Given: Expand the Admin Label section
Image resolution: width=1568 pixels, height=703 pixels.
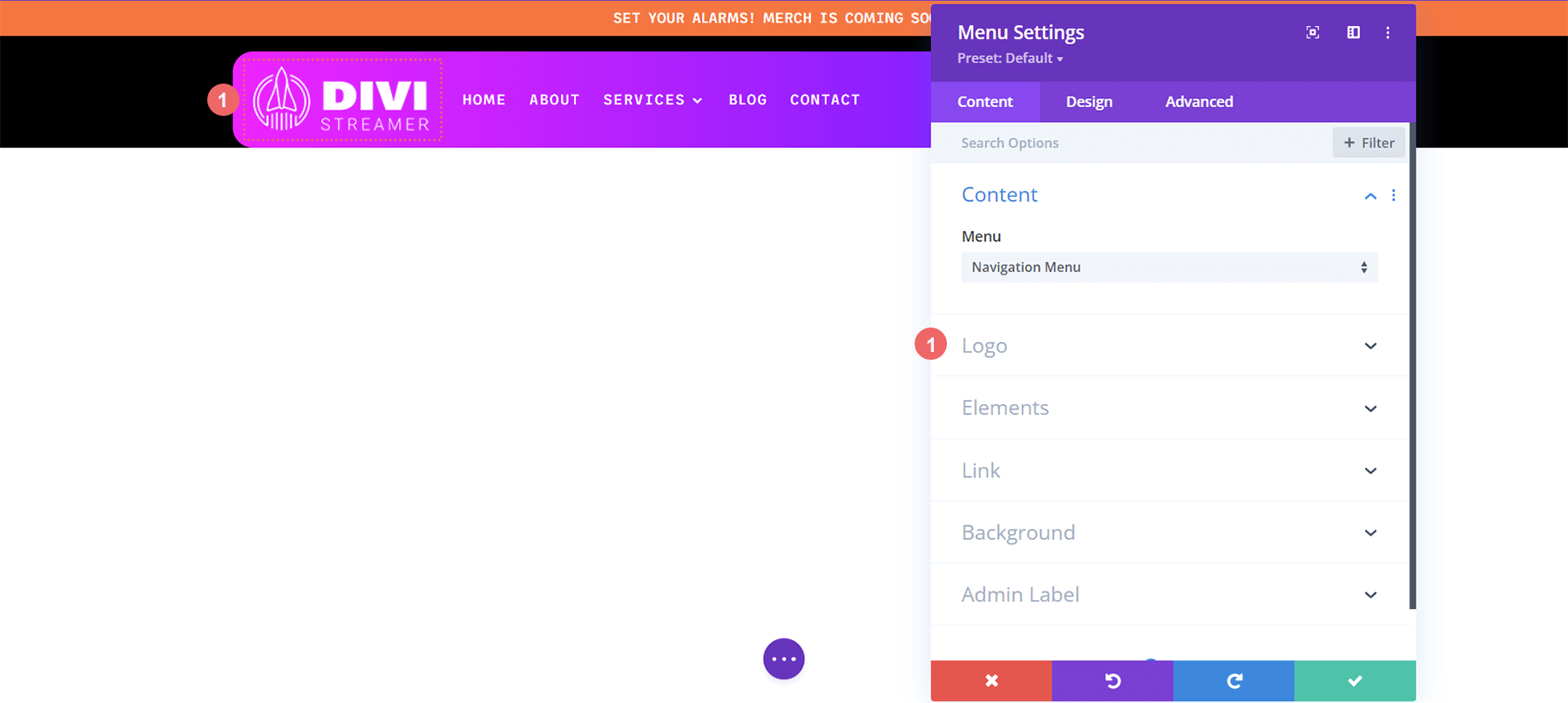Looking at the screenshot, I should click(1170, 594).
